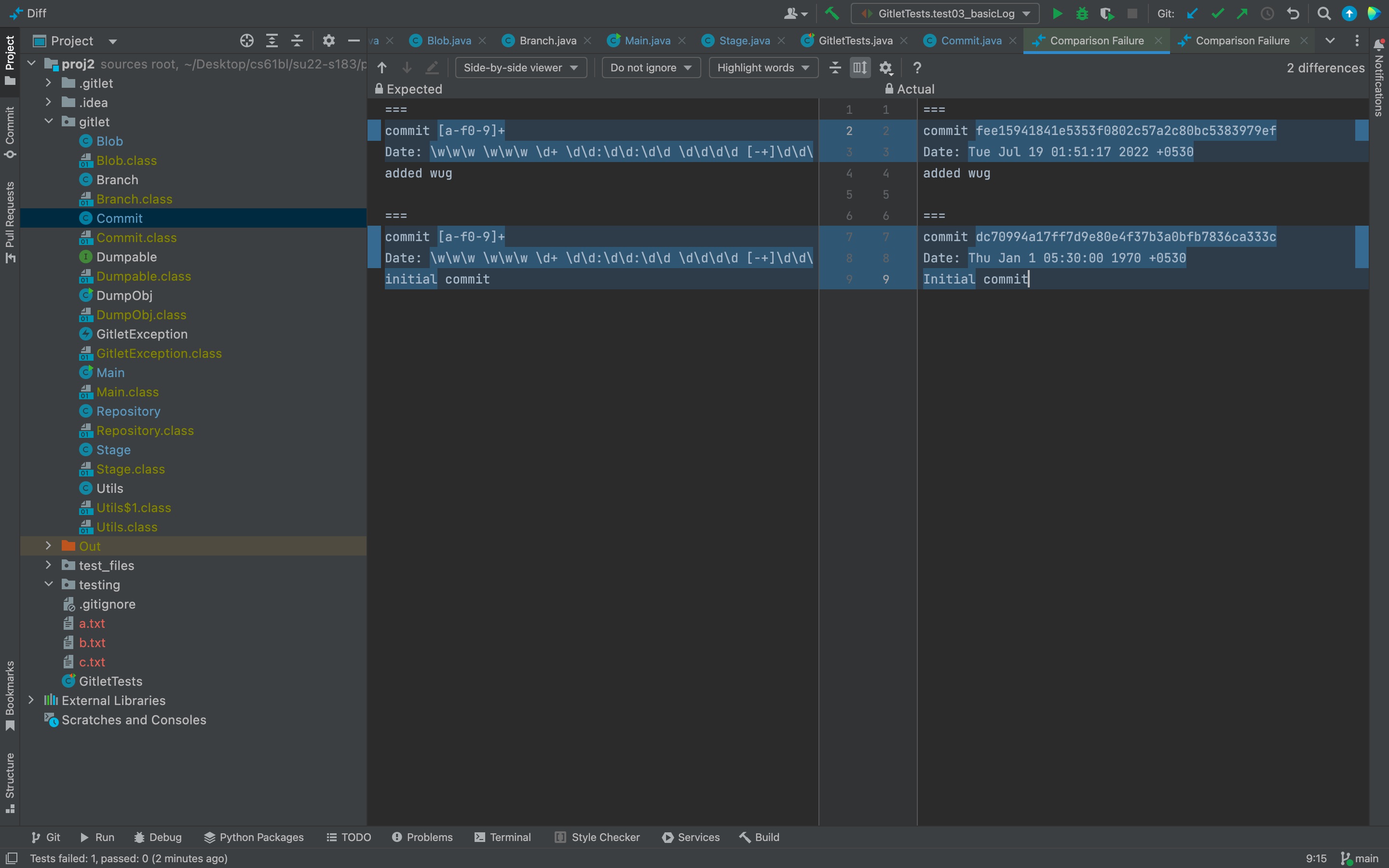Open diff settings gear icon
The width and height of the screenshot is (1389, 868).
[x=885, y=68]
